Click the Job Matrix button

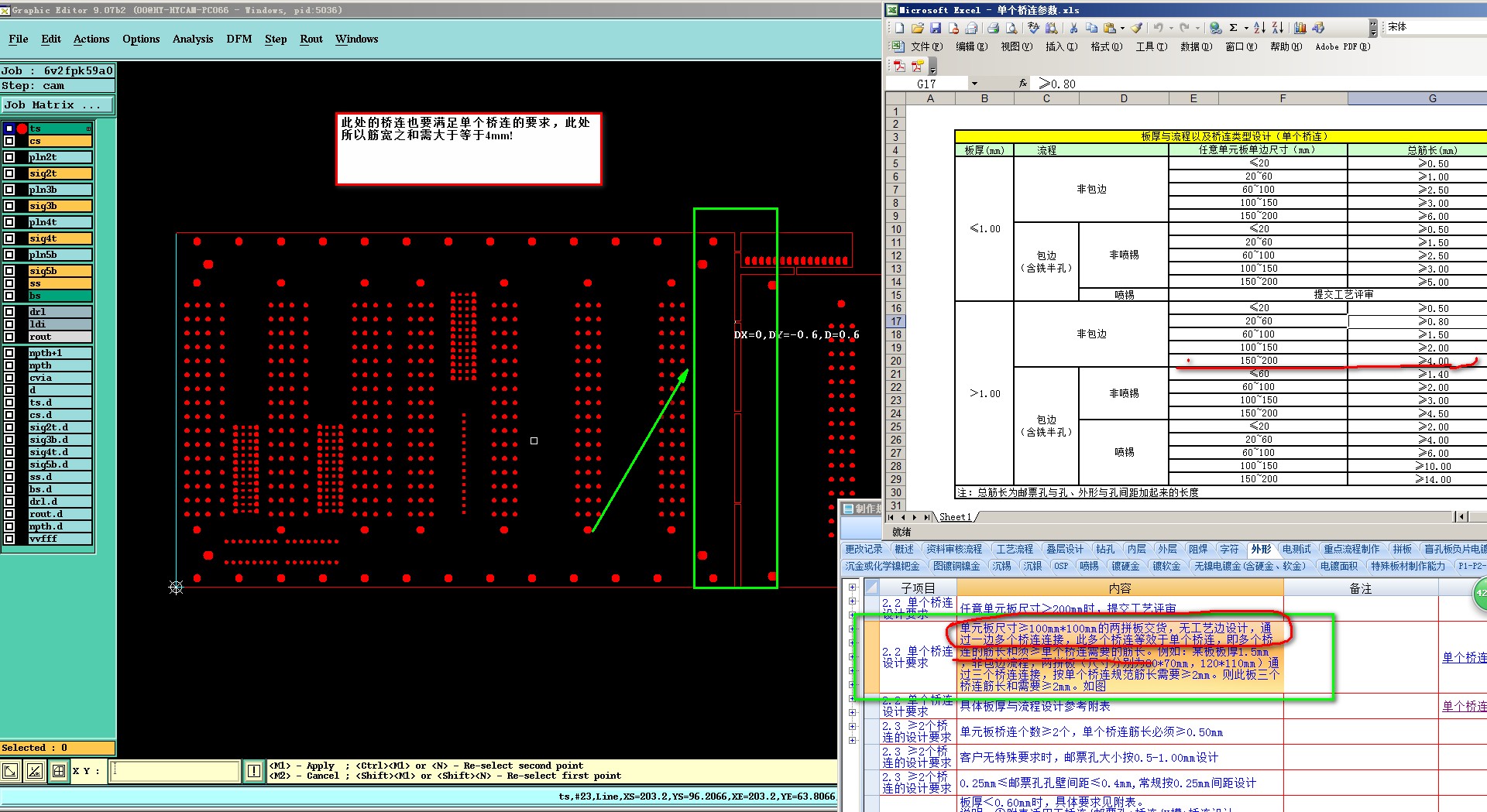(x=57, y=104)
